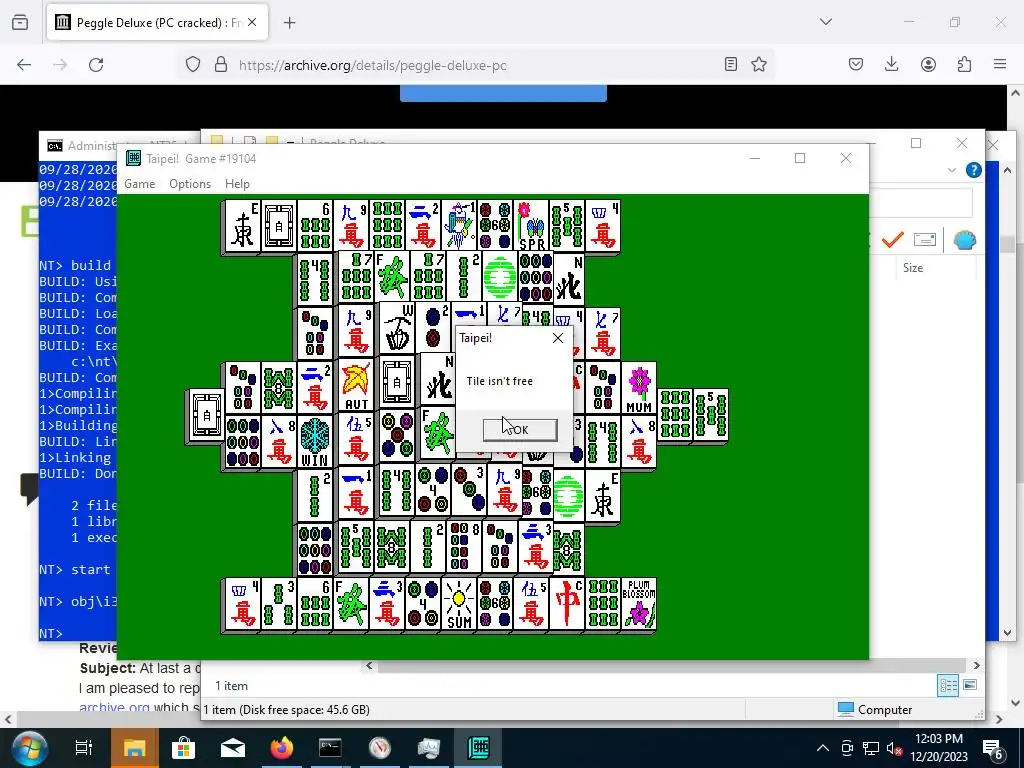This screenshot has height=768, width=1024.
Task: Select the AUT season tile
Action: pos(357,385)
